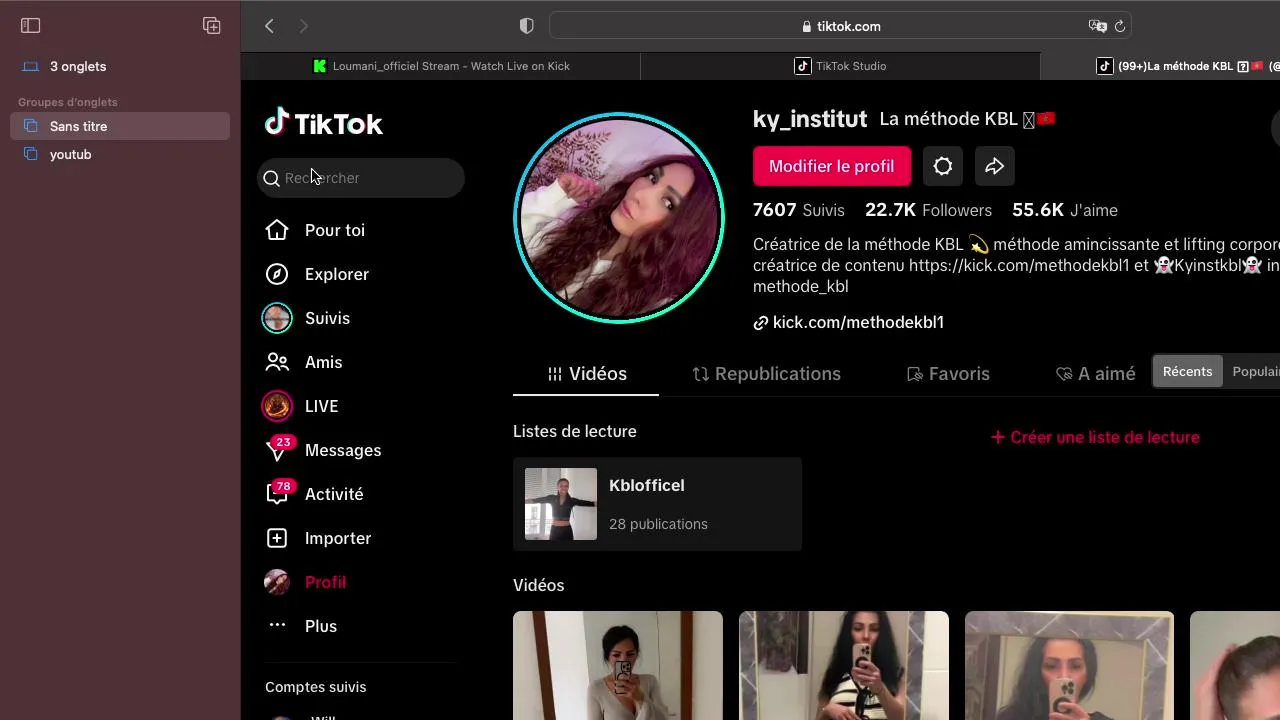Open the Profil page in sidebar

305,582
